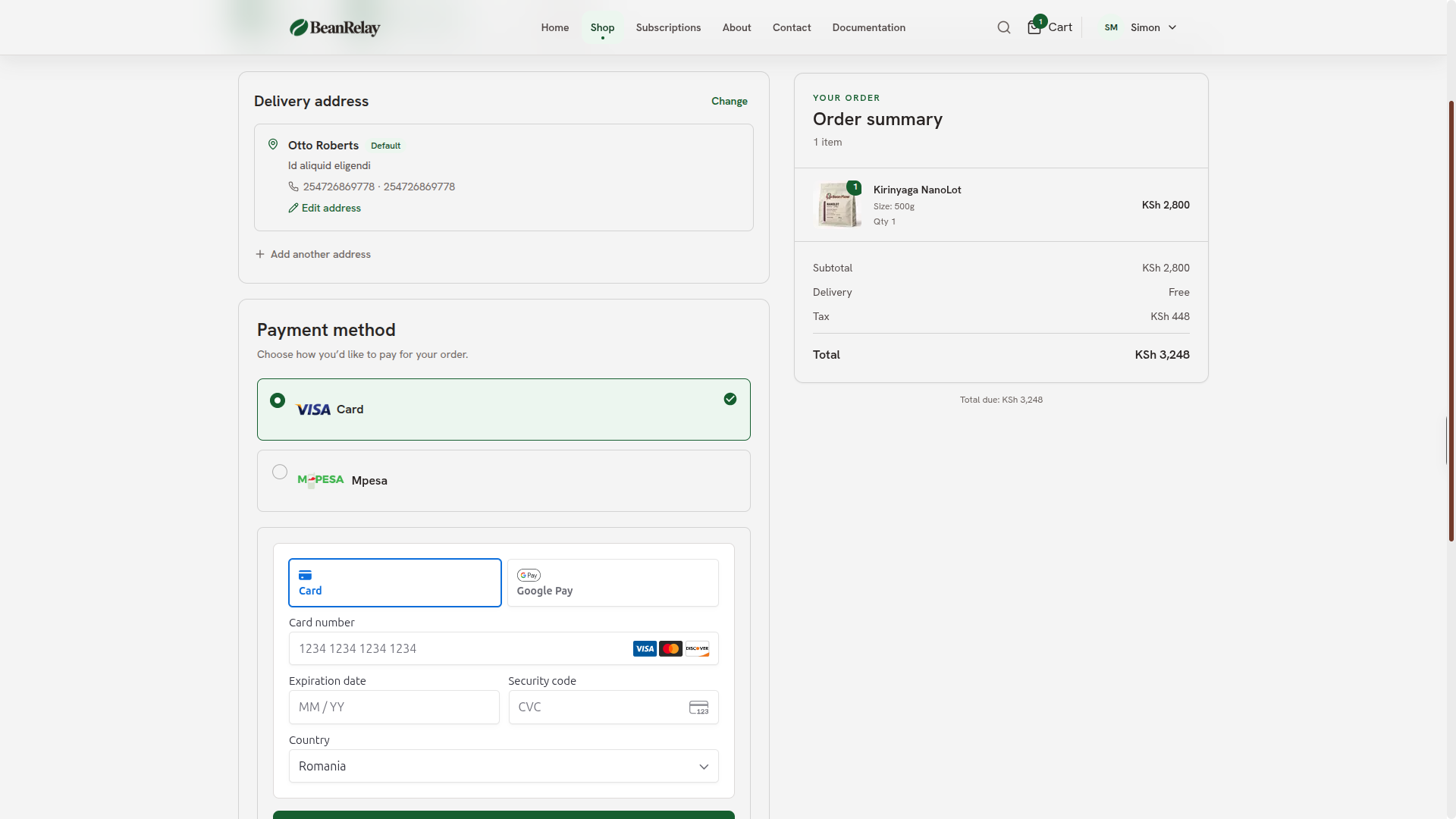Open the Shop menu item
The image size is (1456, 819).
coord(603,27)
